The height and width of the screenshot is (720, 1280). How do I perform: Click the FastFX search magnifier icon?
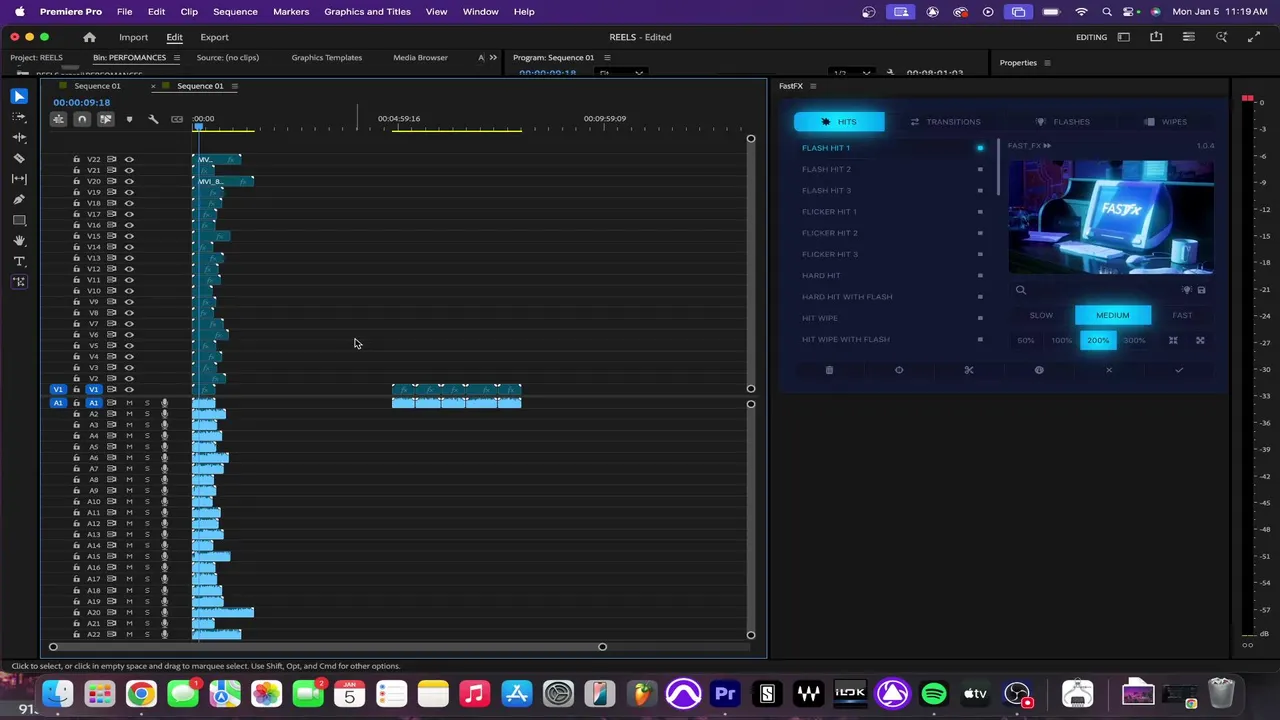pyautogui.click(x=1021, y=290)
